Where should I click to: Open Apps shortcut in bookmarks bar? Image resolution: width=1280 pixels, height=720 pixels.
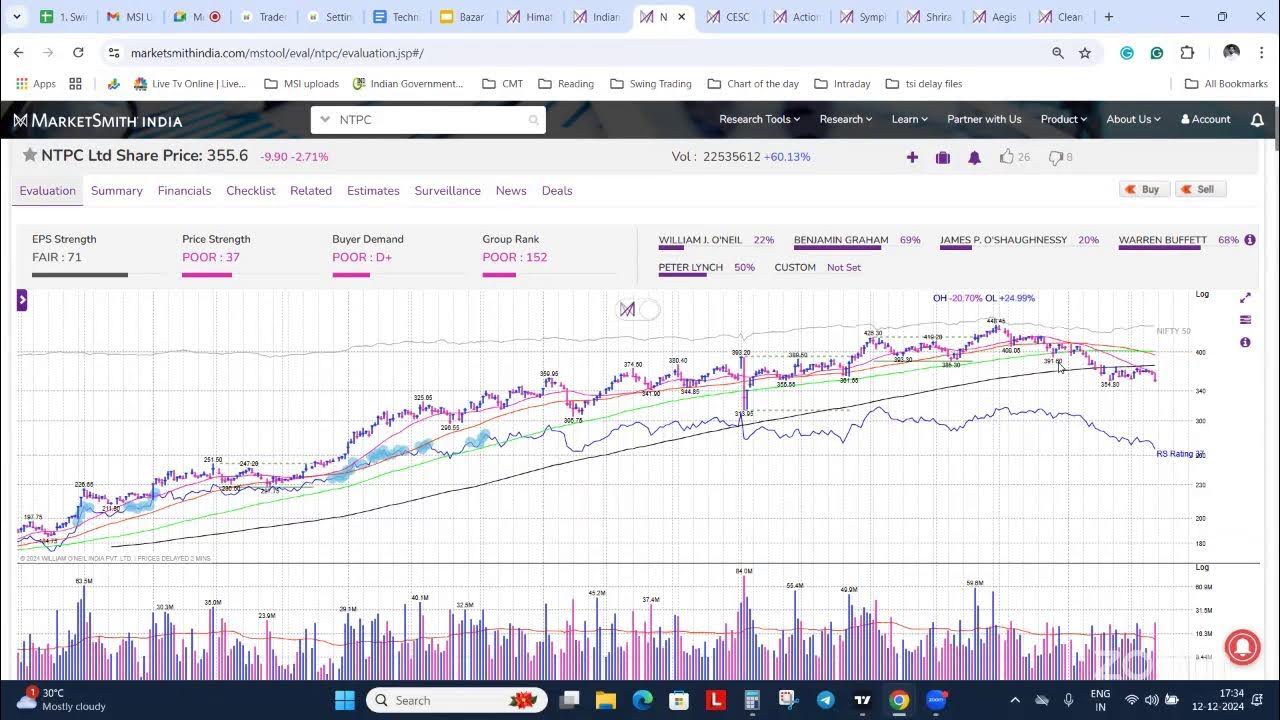click(x=36, y=84)
